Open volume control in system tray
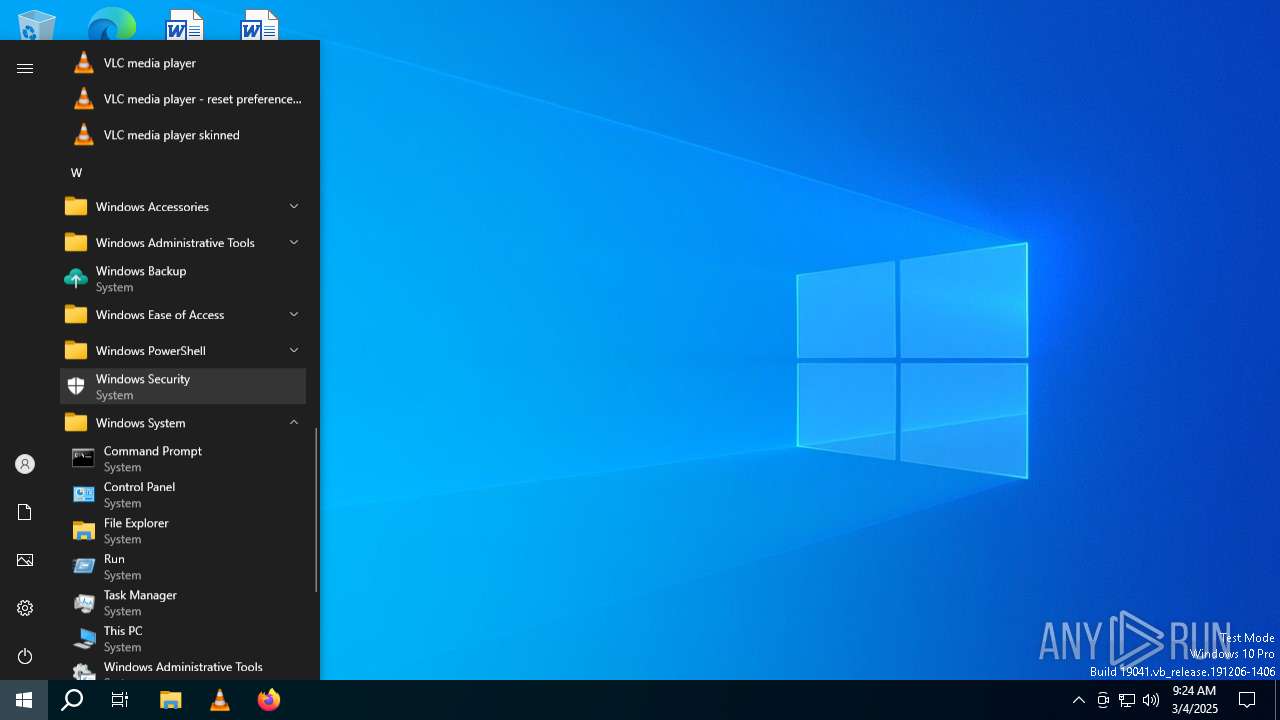The width and height of the screenshot is (1280, 720). (1151, 700)
